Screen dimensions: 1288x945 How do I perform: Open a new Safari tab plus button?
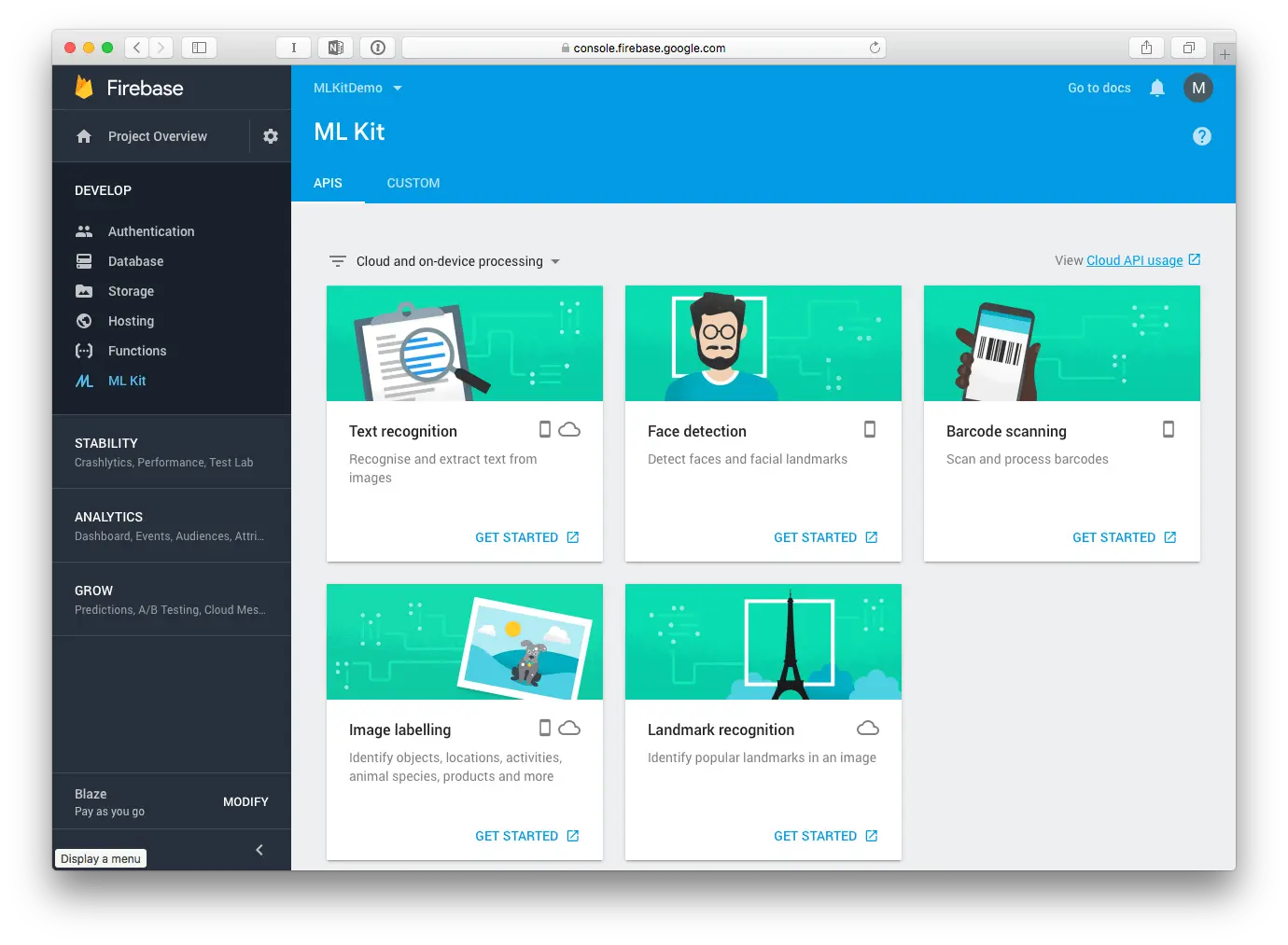pyautogui.click(x=1225, y=54)
